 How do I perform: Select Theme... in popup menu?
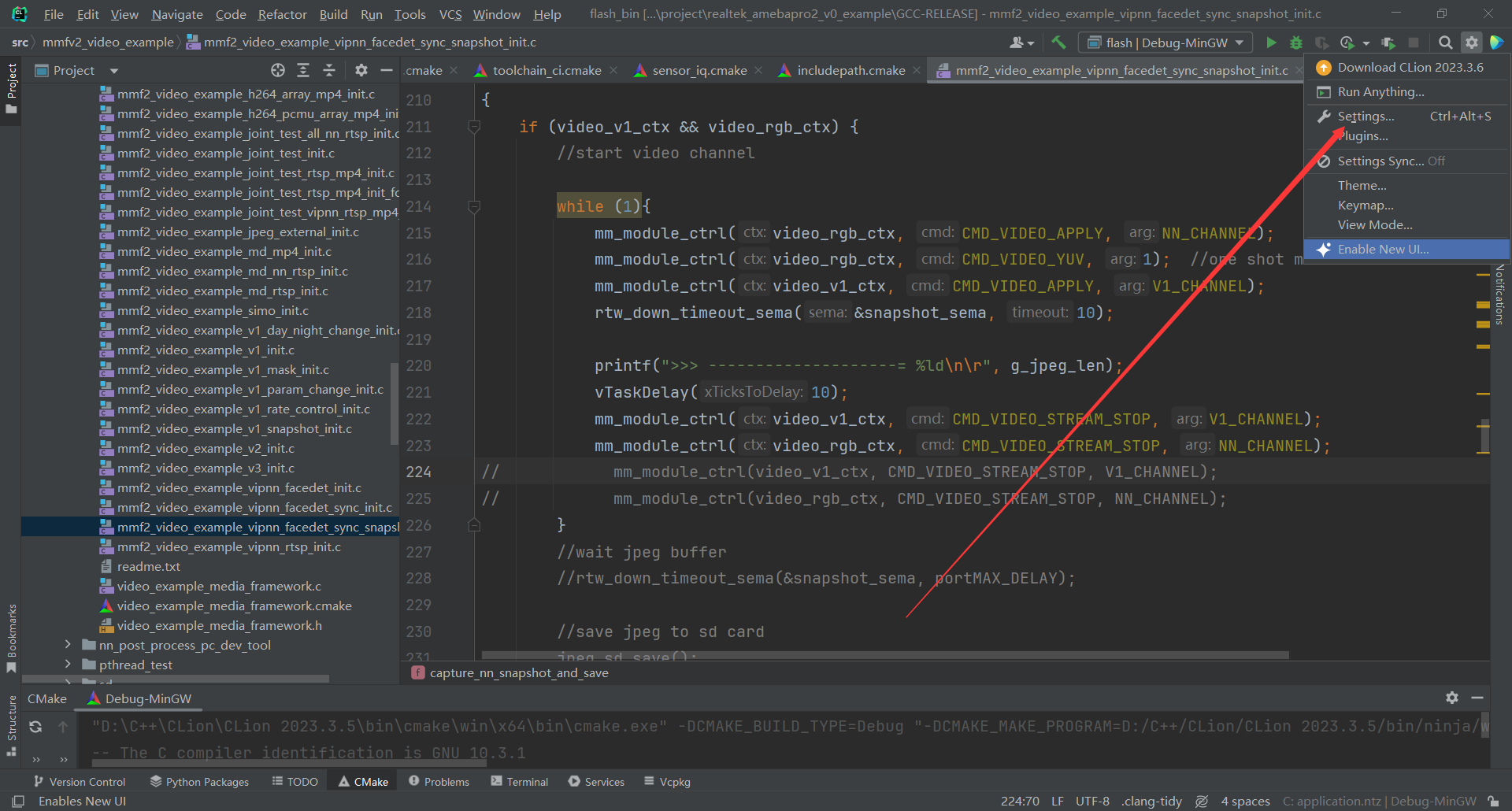[x=1406, y=186]
